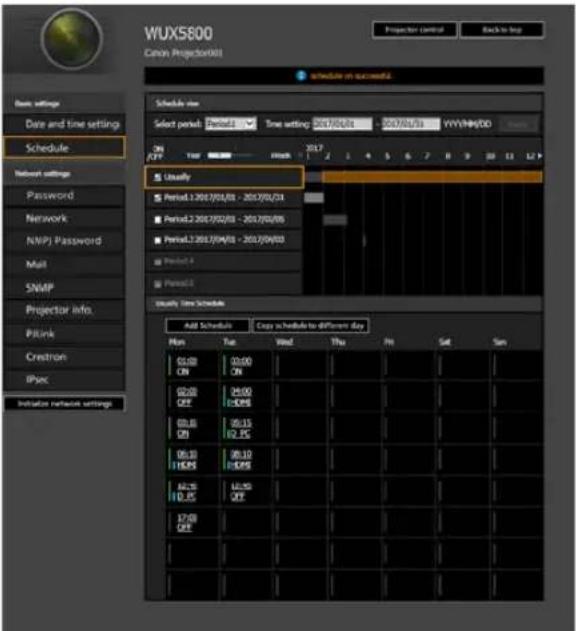
Task: Click the dimmed Apply button beside the date format
Action: 518,124
